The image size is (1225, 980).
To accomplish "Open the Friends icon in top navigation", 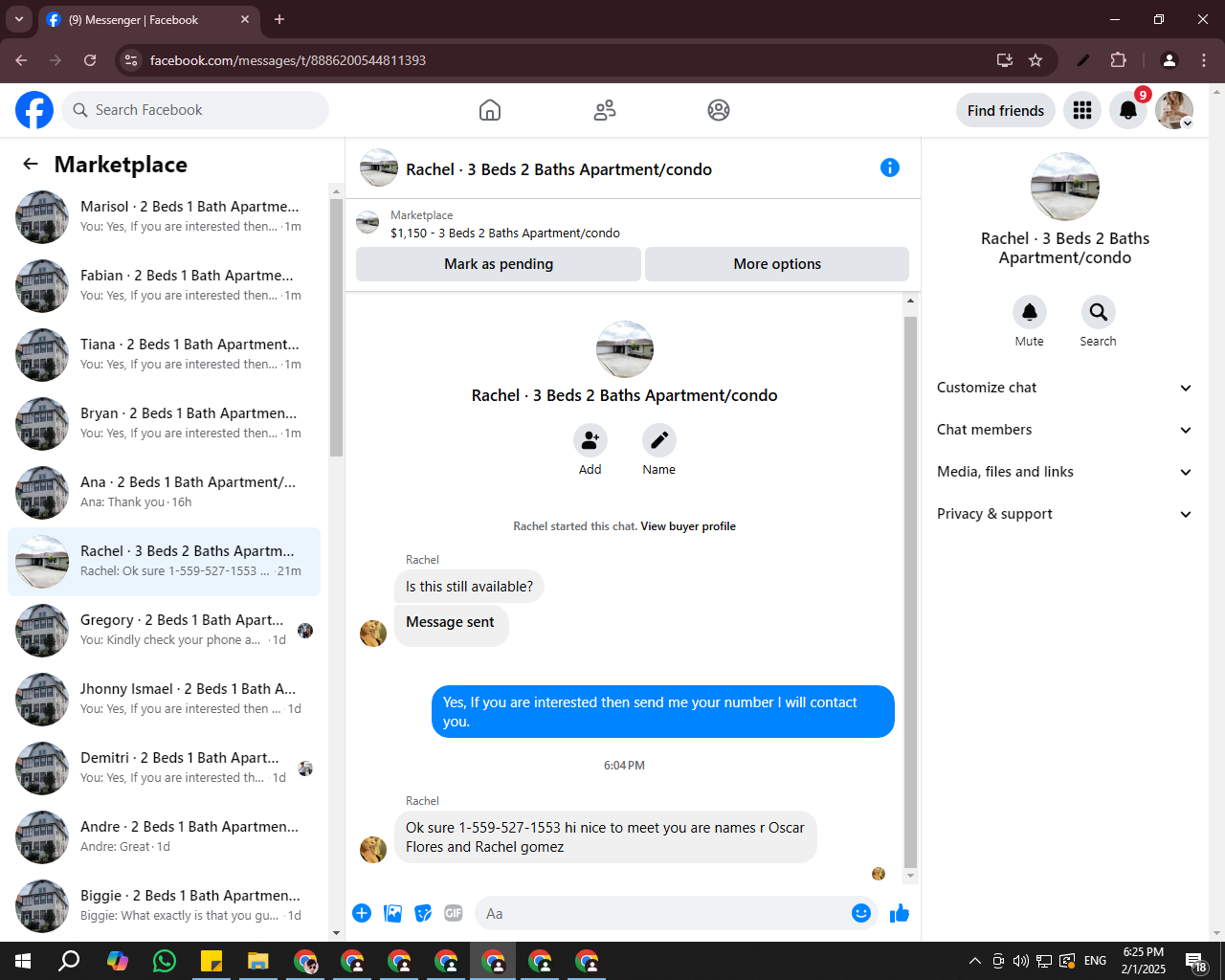I will coord(605,110).
